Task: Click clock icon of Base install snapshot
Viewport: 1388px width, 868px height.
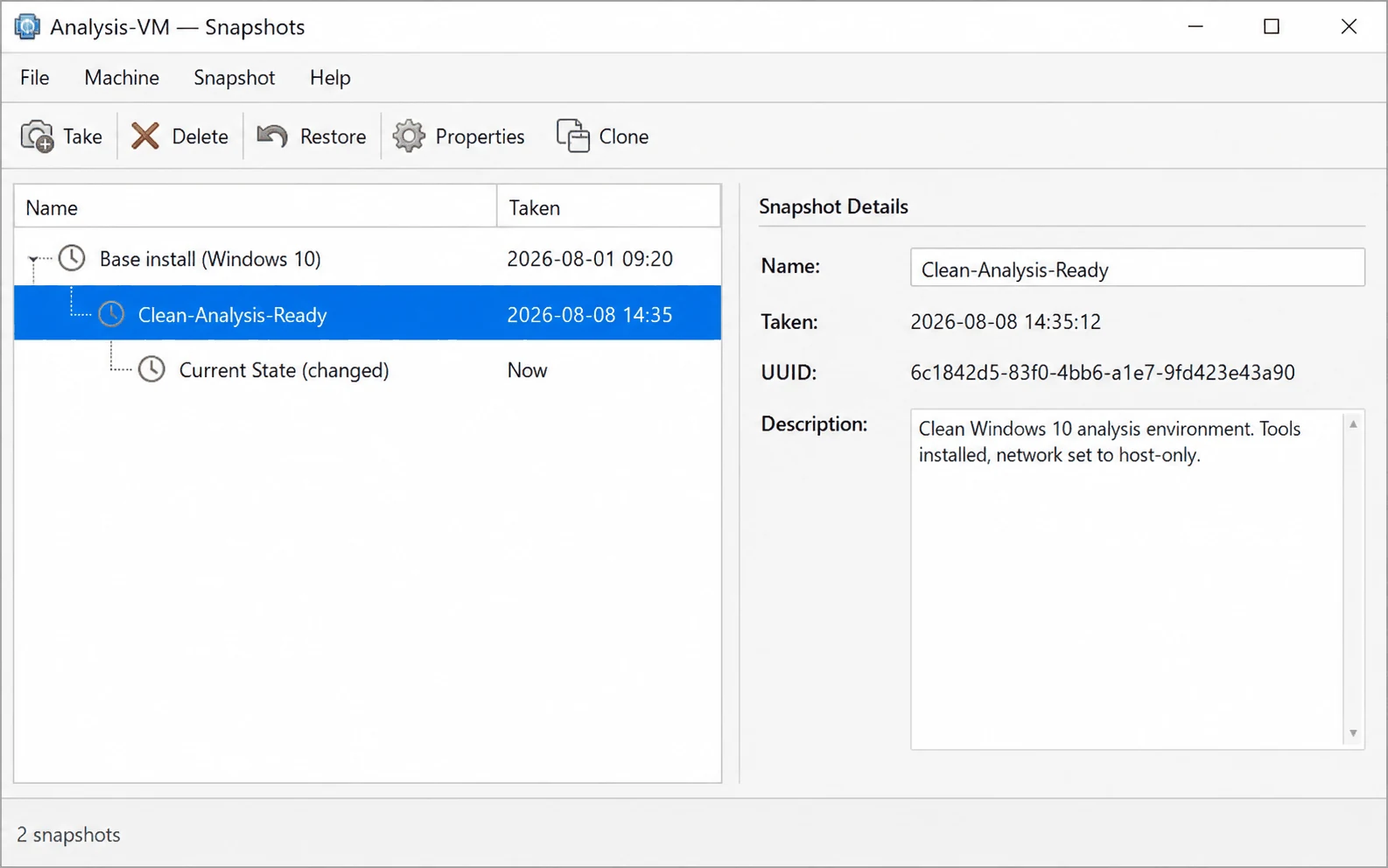Action: 72,258
